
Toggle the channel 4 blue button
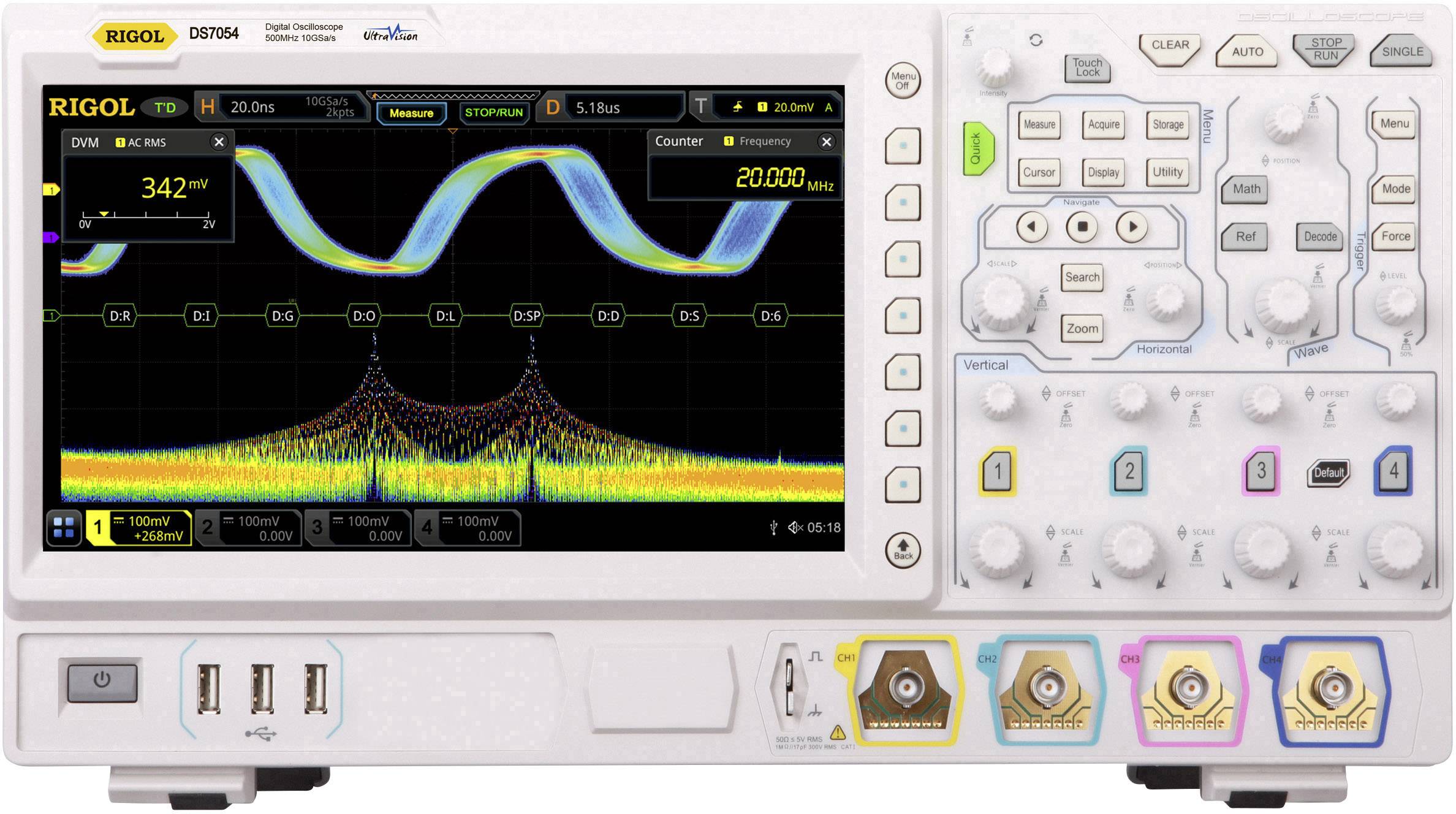pyautogui.click(x=1393, y=471)
